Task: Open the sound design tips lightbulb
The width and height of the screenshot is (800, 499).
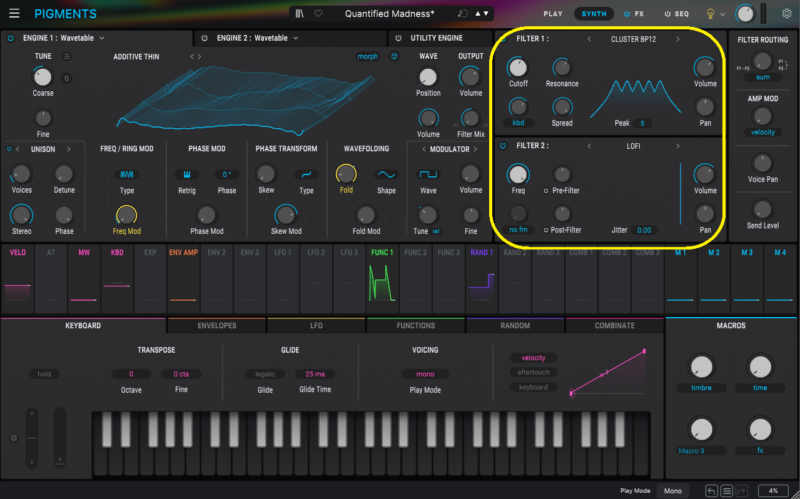Action: point(710,14)
